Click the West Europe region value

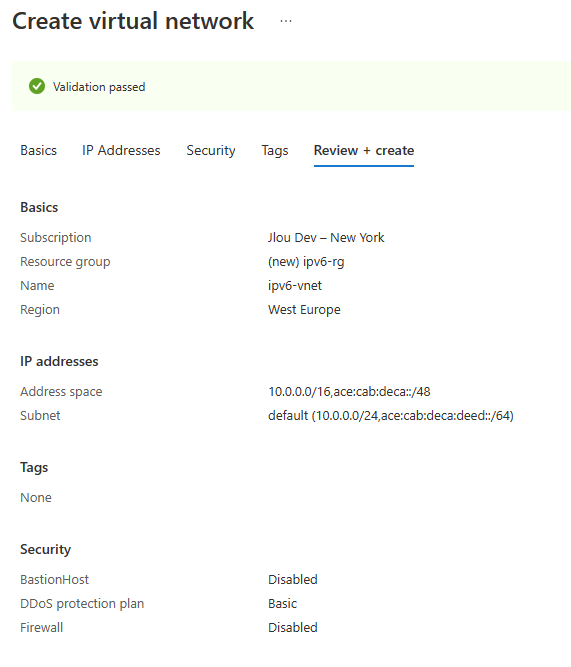tap(304, 310)
